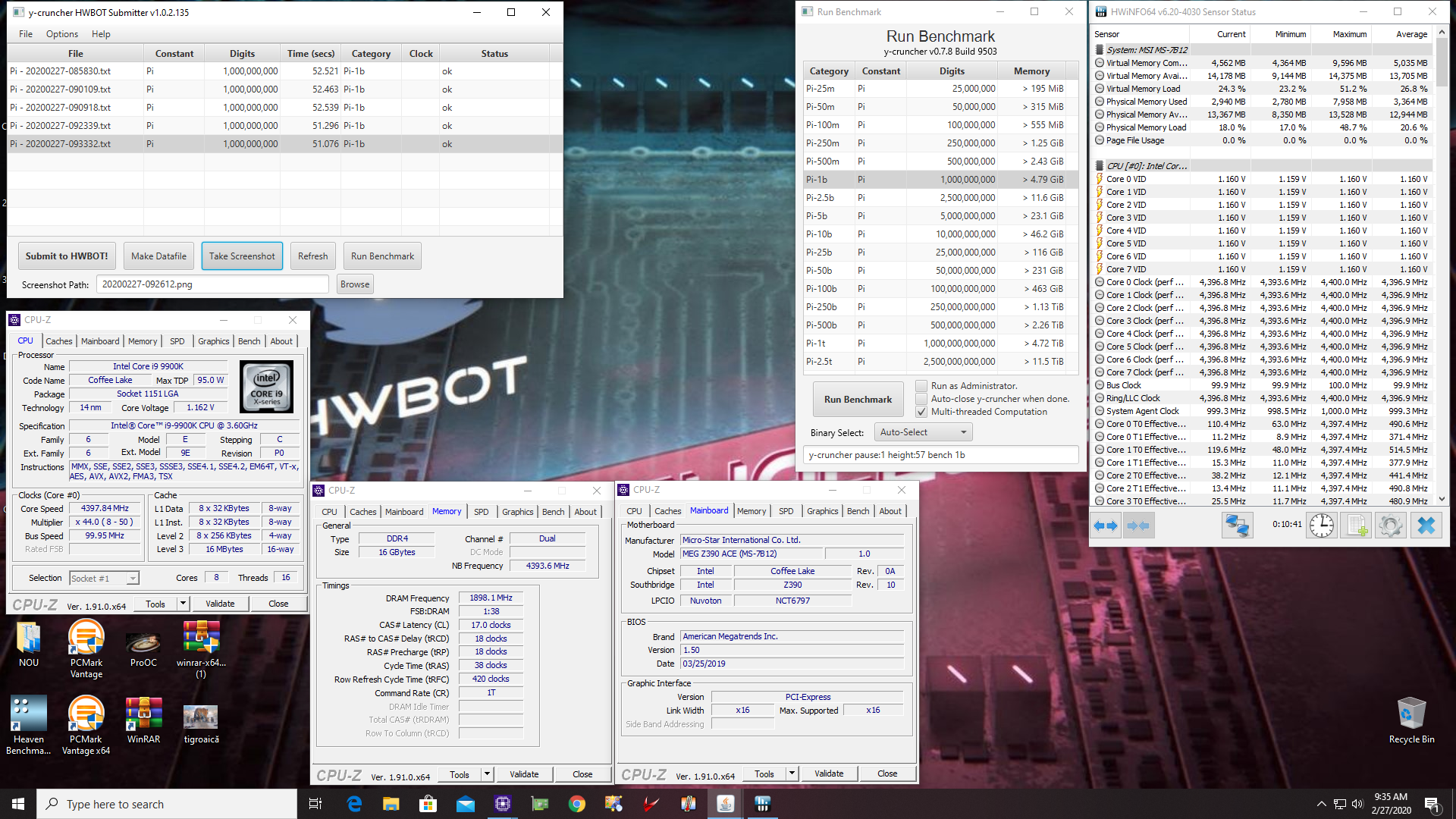Select PCMark Vantage x64 desktop icon
Viewport: 1456px width, 819px height.
(86, 726)
